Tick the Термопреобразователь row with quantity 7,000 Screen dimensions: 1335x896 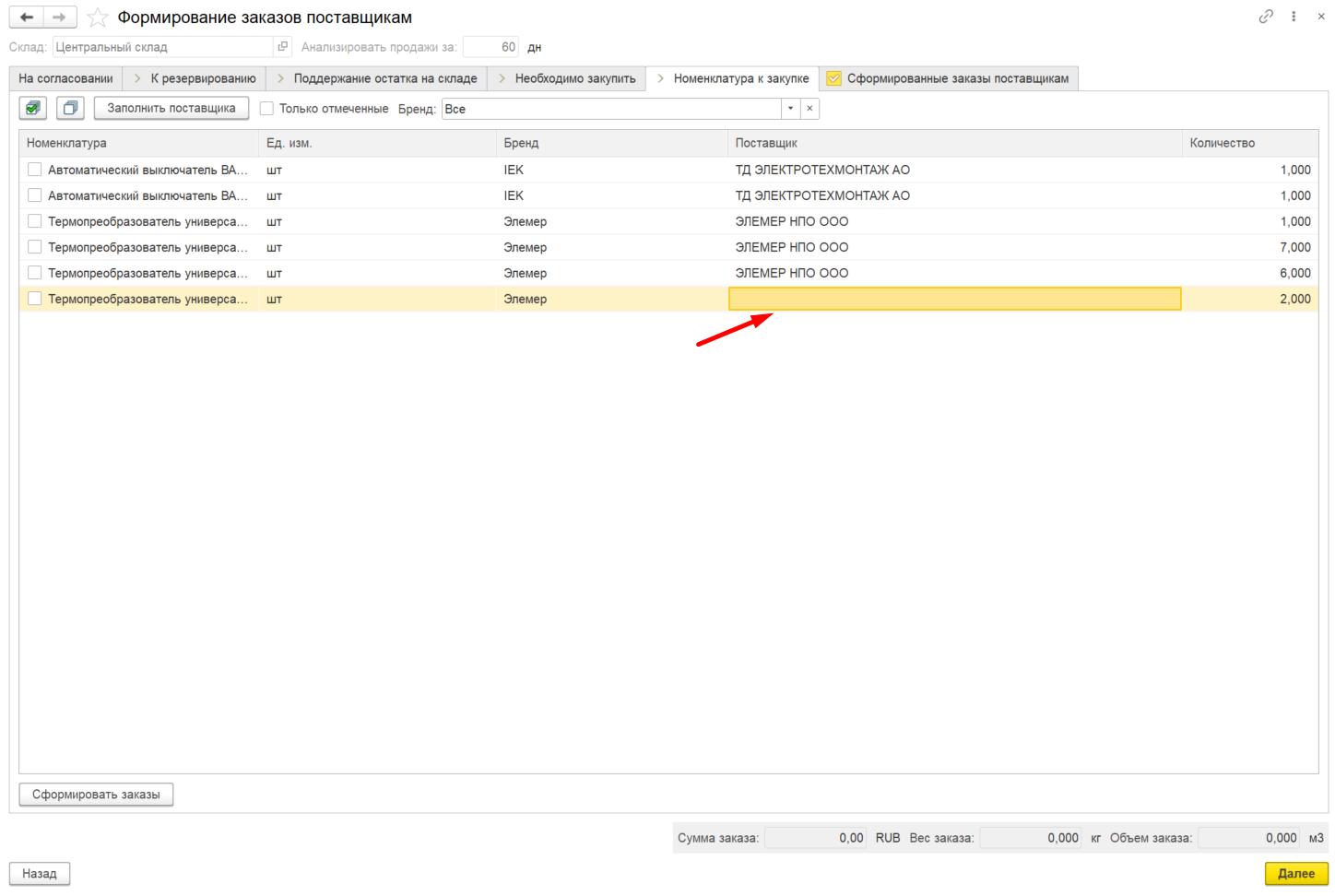pos(34,247)
